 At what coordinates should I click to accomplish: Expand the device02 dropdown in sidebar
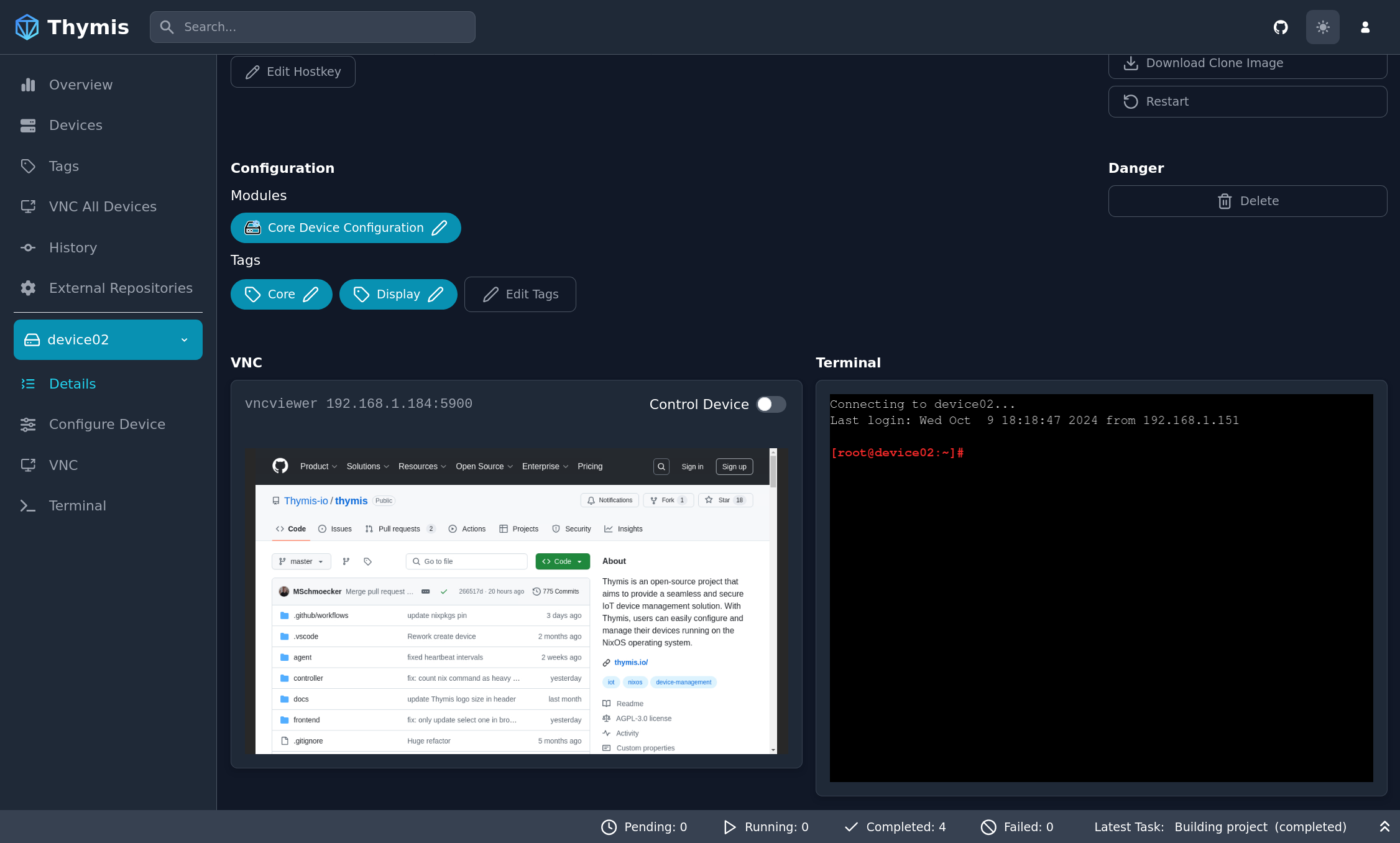coord(184,340)
